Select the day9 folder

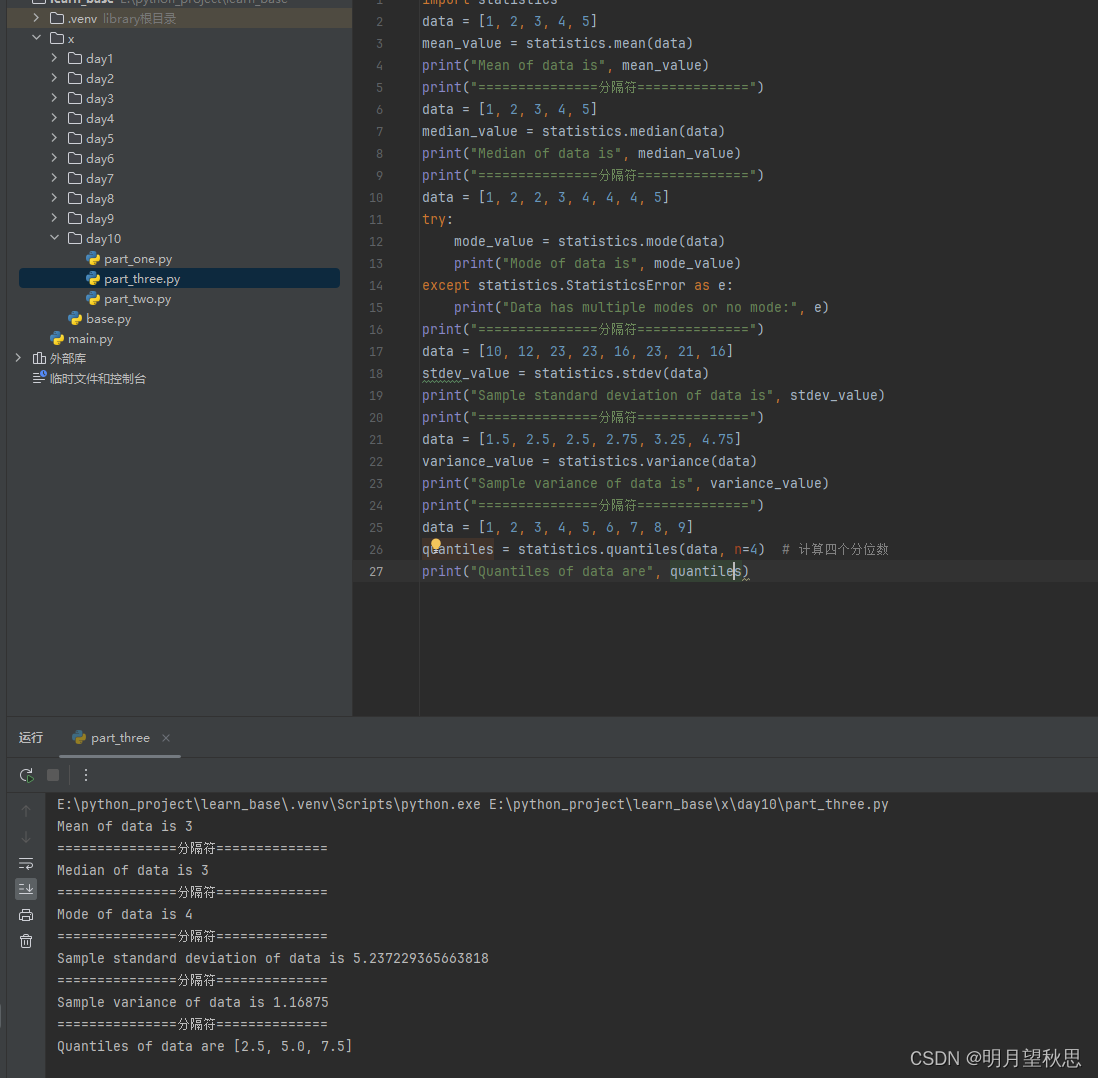point(99,219)
